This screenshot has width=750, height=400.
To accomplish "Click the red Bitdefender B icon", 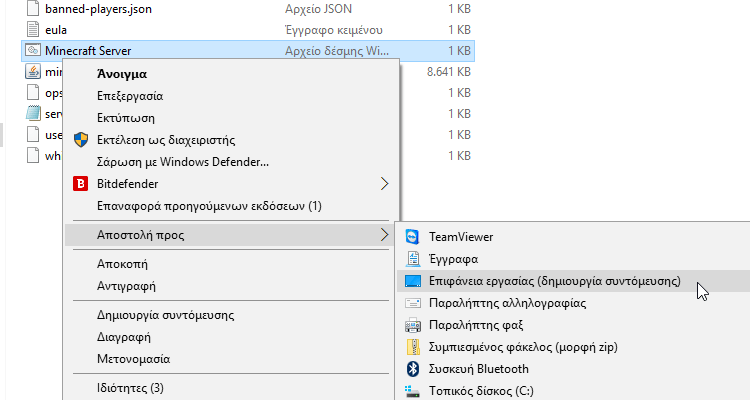I will point(80,184).
